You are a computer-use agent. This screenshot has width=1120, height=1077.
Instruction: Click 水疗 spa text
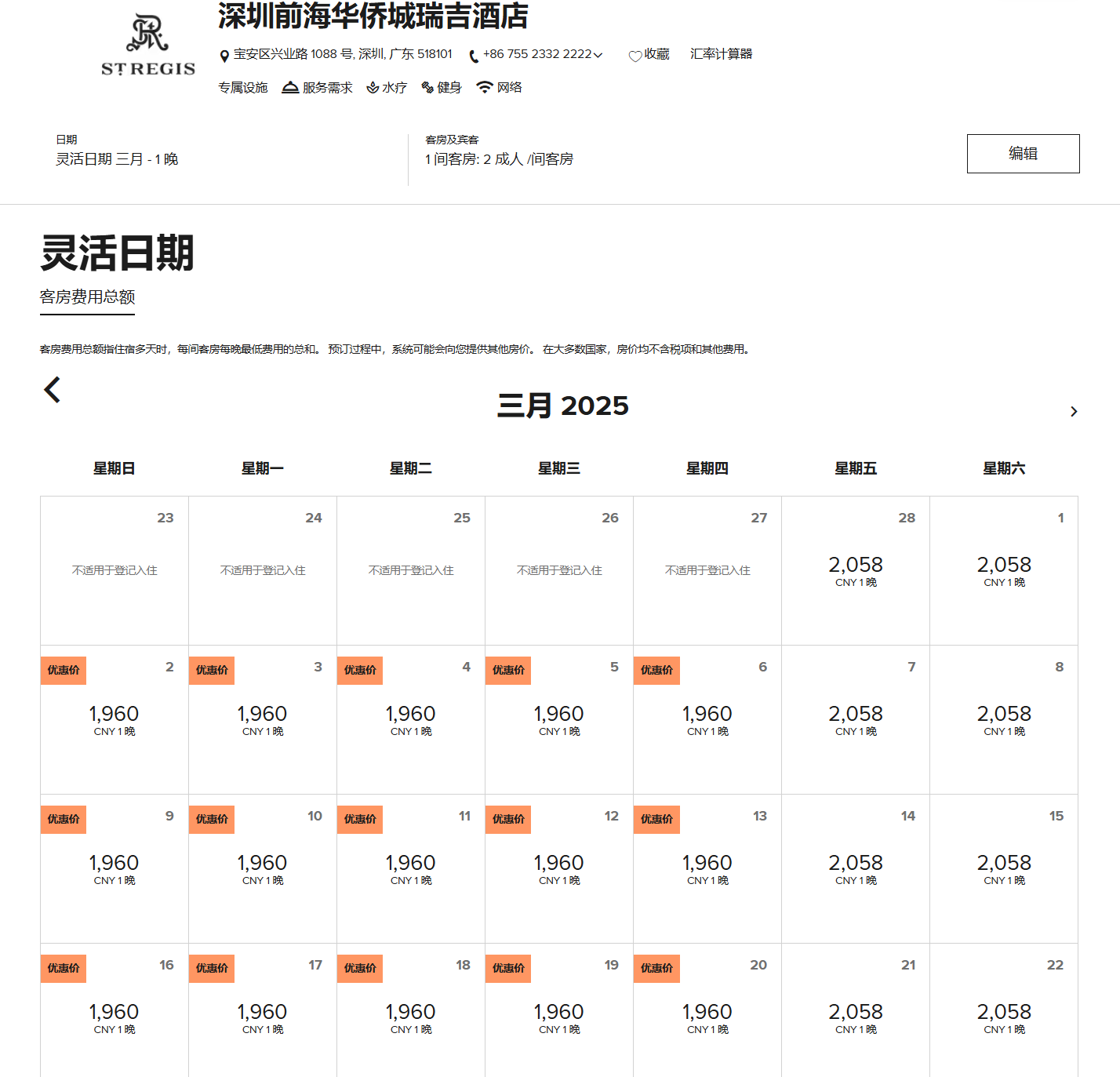point(395,87)
